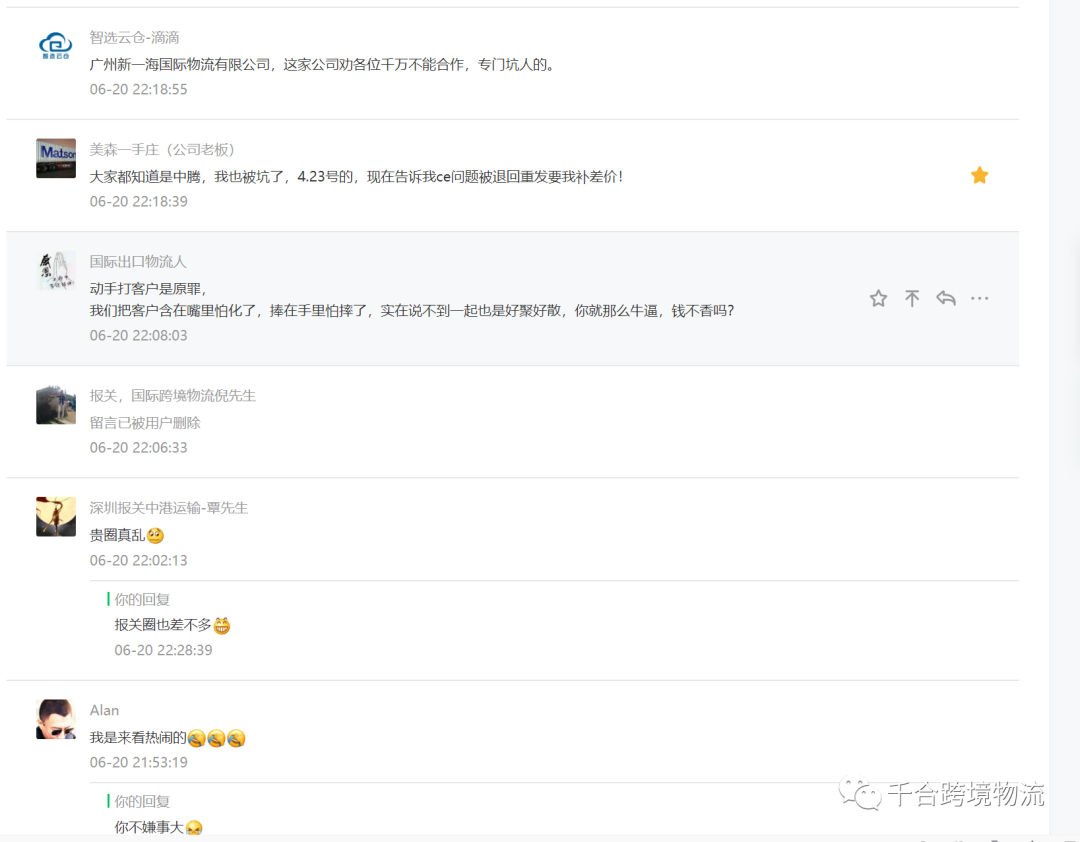Pin 国际出口物流人's comment to the top
Viewport: 1080px width, 842px height.
pos(912,297)
